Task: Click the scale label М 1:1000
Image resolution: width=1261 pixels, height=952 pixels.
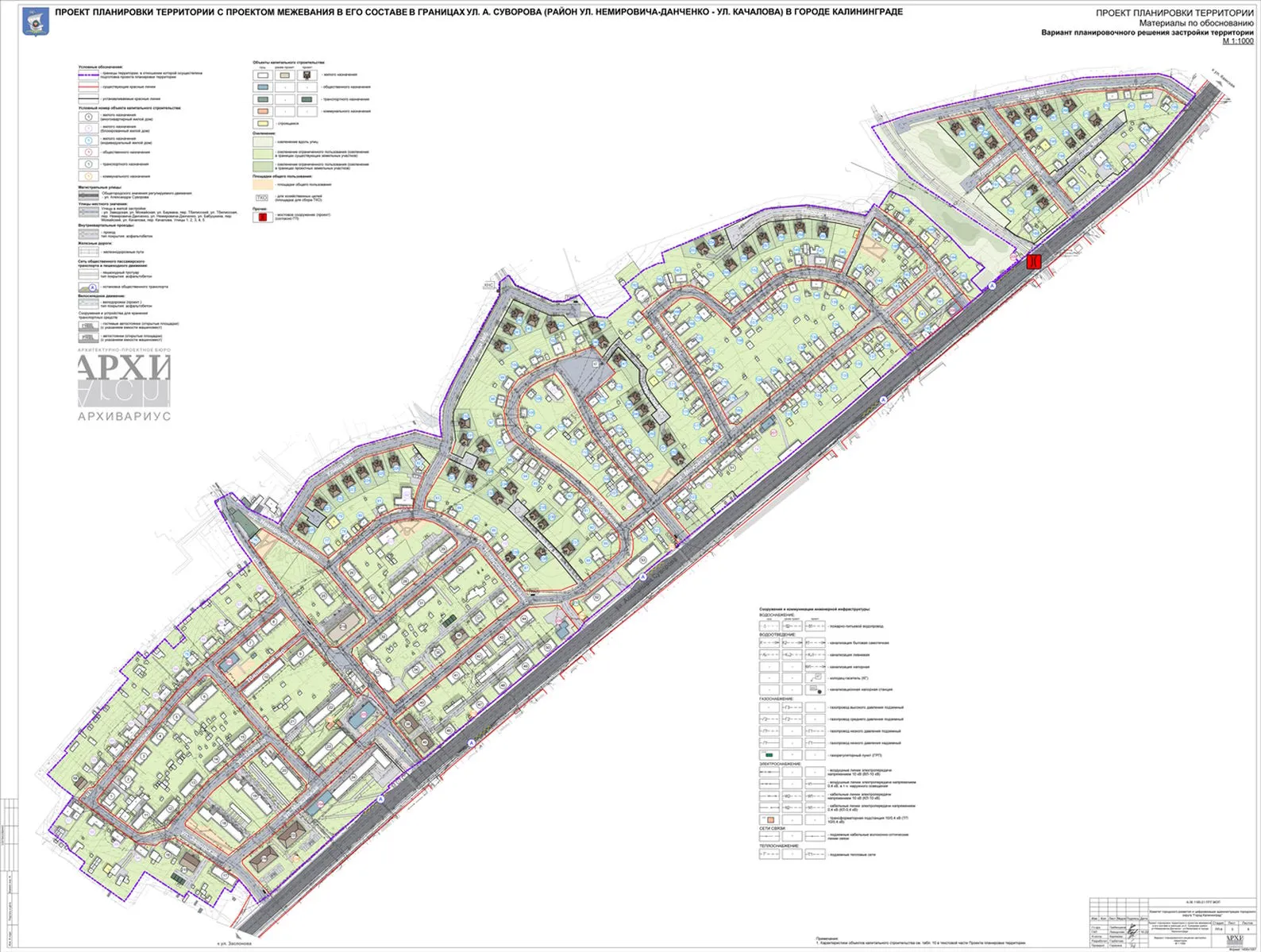Action: coord(1237,41)
